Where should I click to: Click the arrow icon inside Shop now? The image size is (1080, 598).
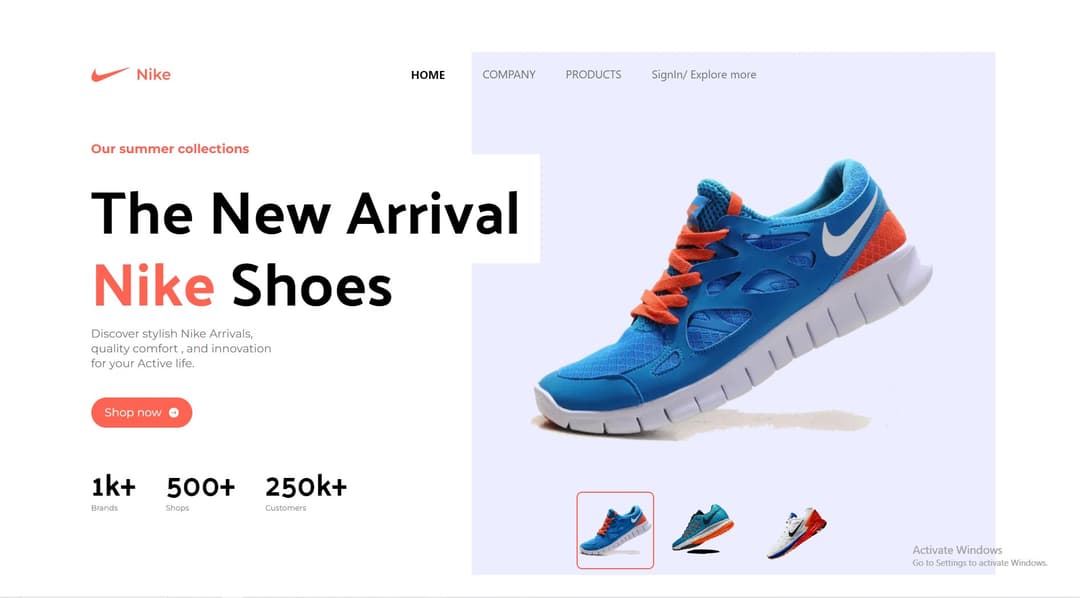174,413
